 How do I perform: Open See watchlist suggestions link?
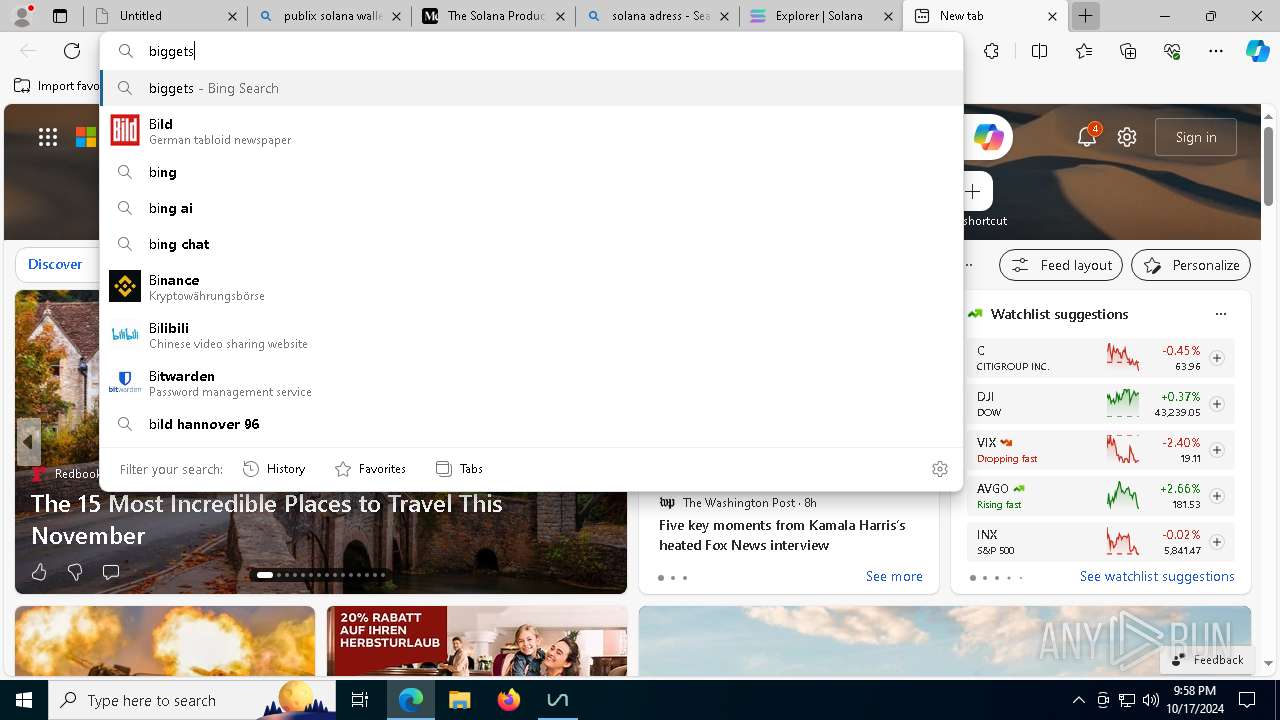pos(1157,576)
